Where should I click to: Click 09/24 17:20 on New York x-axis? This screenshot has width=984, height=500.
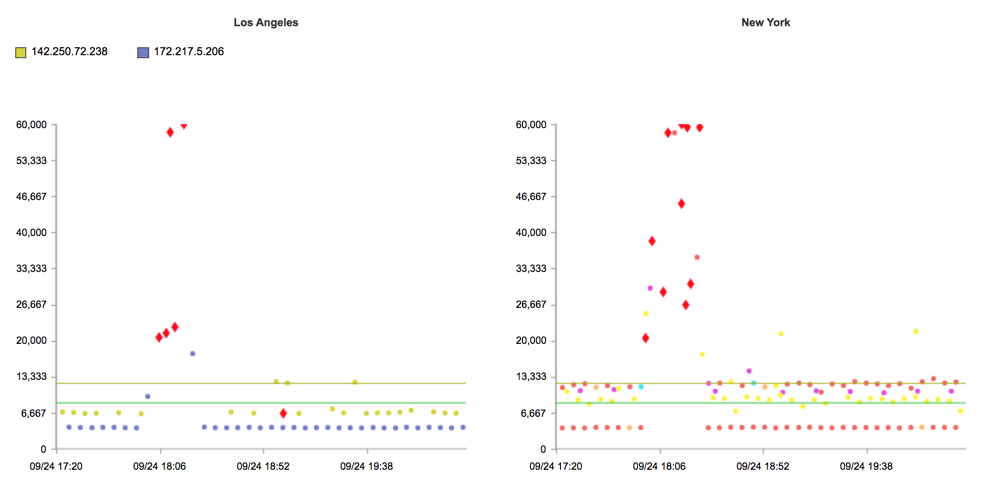(556, 467)
